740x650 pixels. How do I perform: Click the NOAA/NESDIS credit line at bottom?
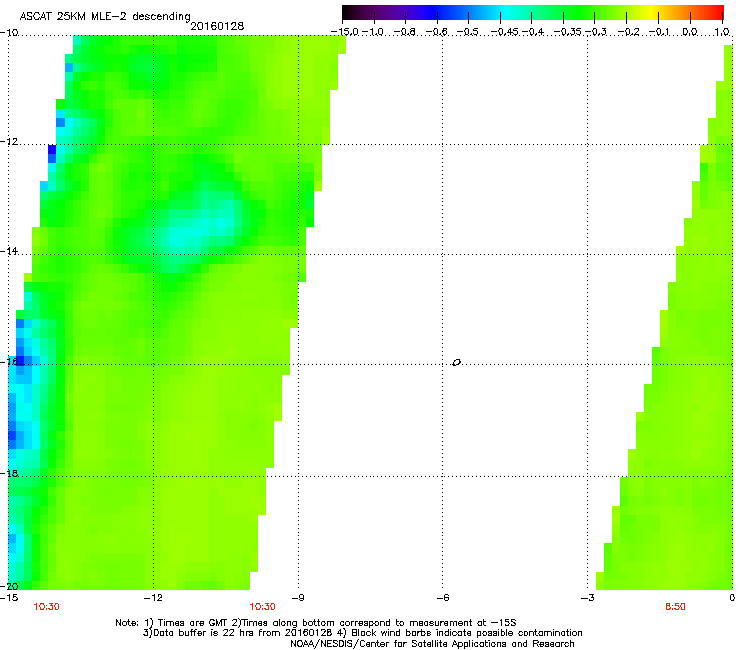pyautogui.click(x=432, y=644)
